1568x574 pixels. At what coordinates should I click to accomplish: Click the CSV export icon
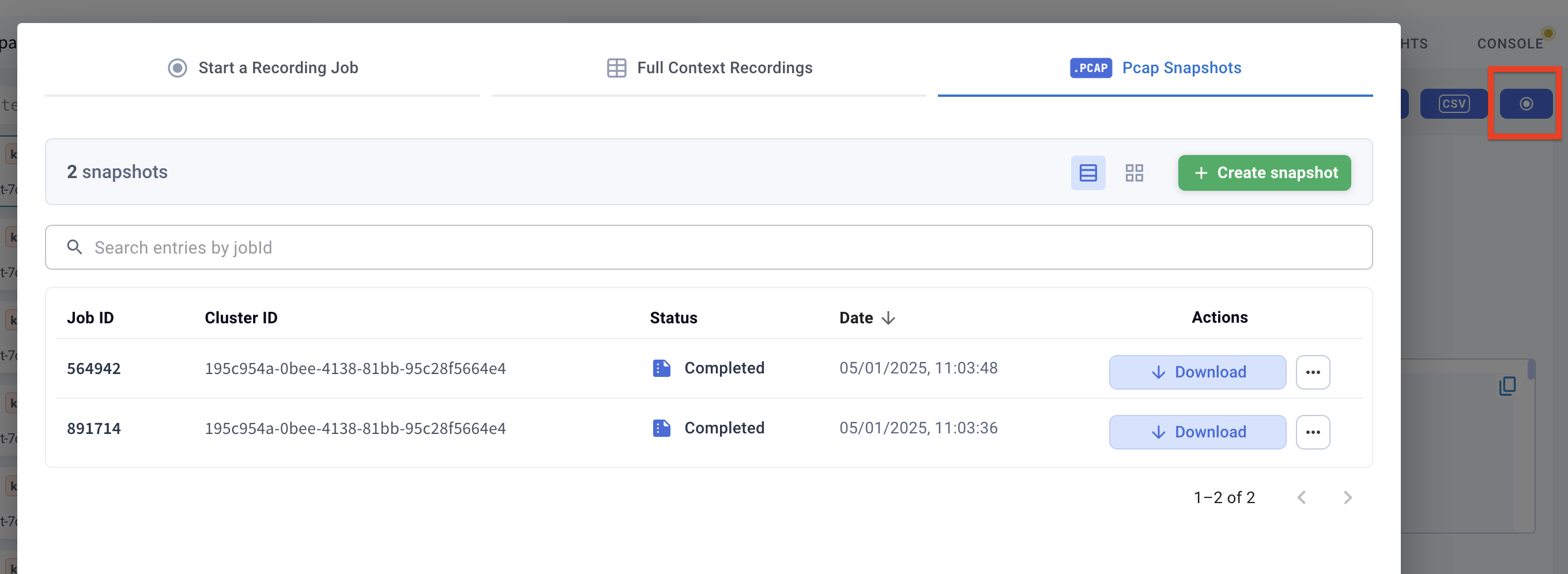click(1453, 104)
